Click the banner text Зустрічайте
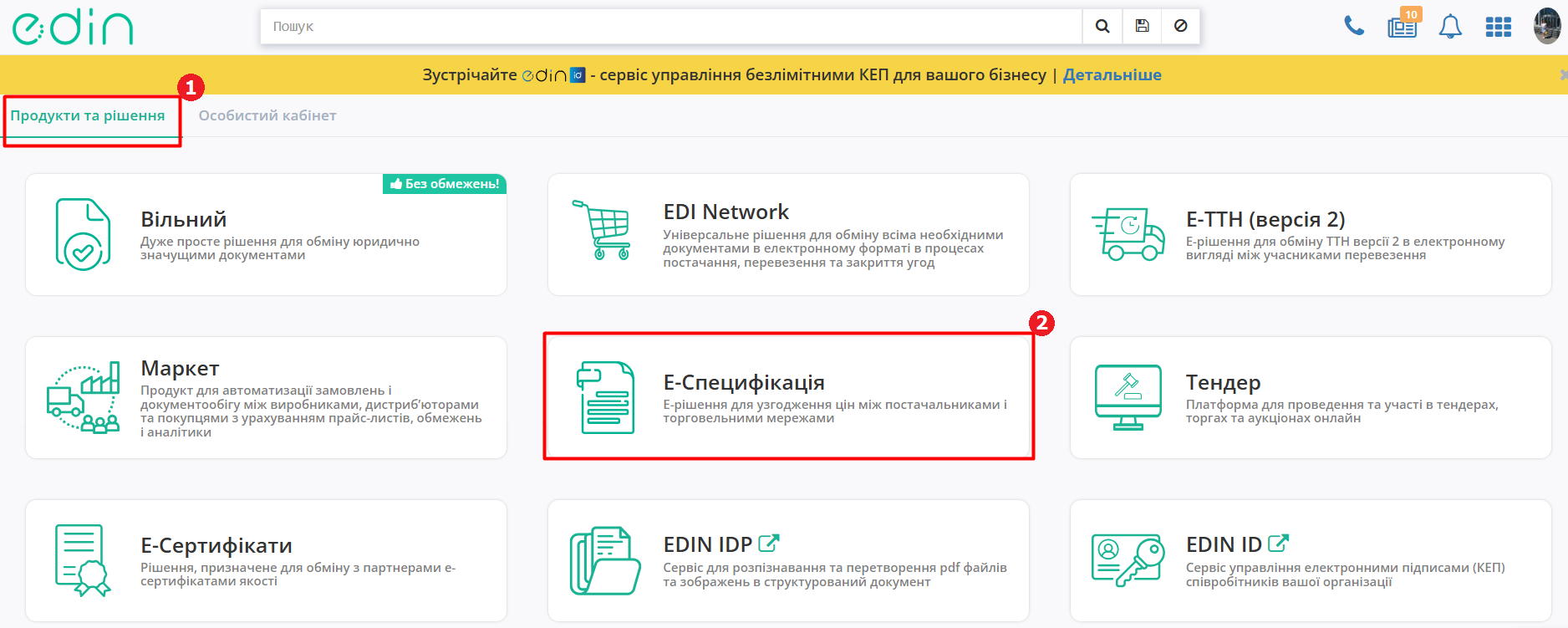The height and width of the screenshot is (628, 1568). pos(470,74)
